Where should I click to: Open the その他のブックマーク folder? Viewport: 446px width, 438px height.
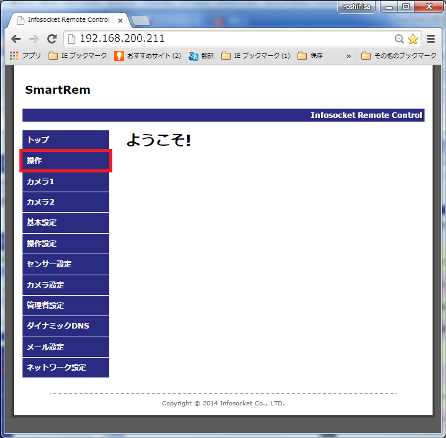click(399, 56)
